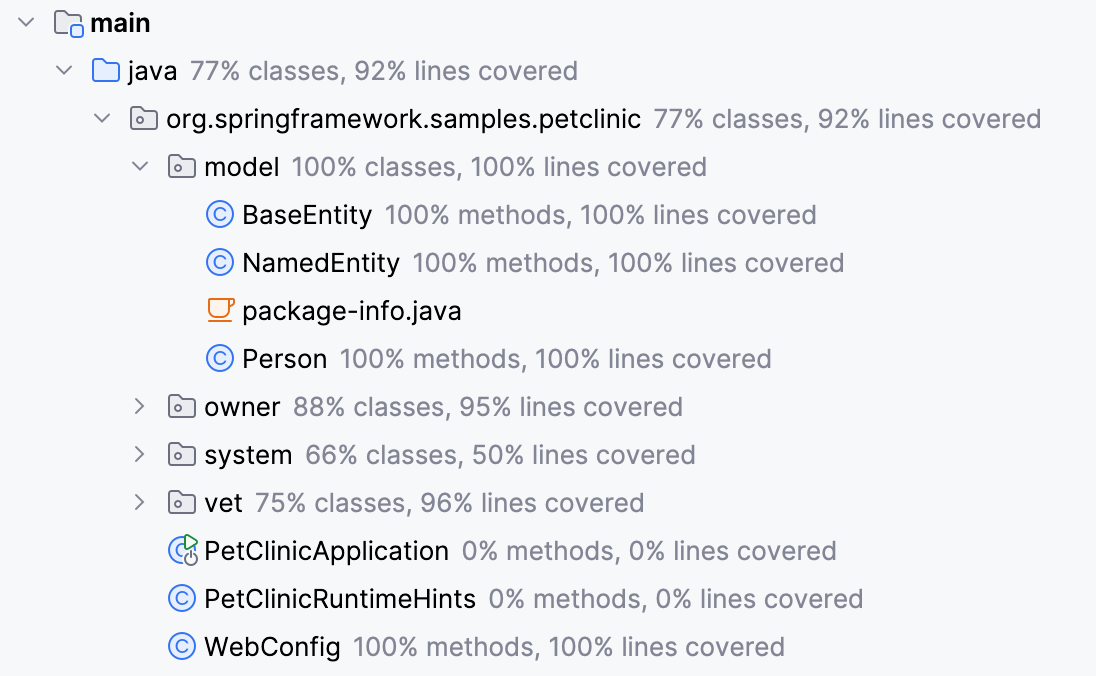Select the java source folder icon
This screenshot has height=676, width=1096.
coord(103,70)
